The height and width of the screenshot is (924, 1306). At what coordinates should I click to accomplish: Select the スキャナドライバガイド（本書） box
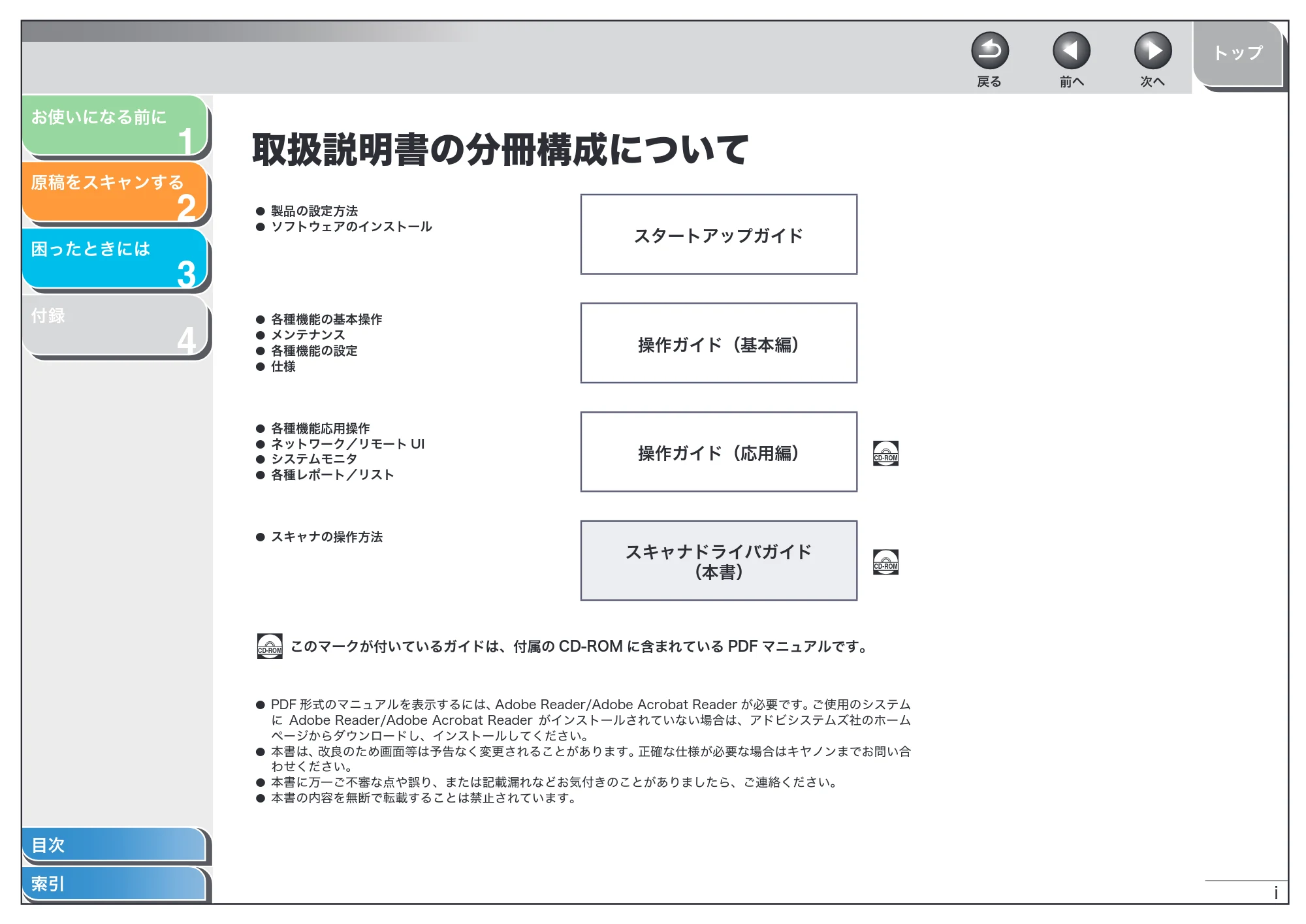(x=718, y=560)
